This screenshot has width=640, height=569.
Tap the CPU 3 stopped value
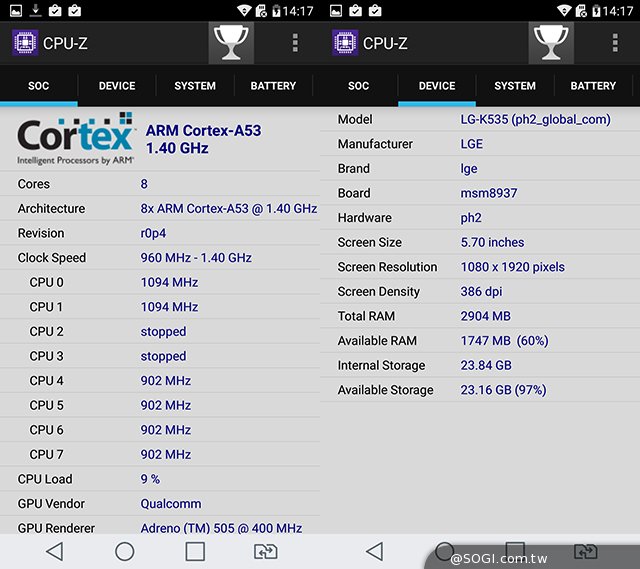point(163,356)
